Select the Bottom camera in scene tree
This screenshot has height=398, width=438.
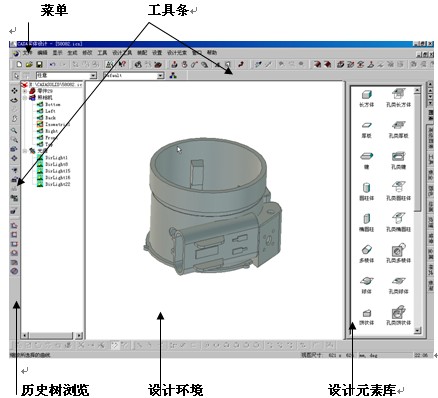49,104
